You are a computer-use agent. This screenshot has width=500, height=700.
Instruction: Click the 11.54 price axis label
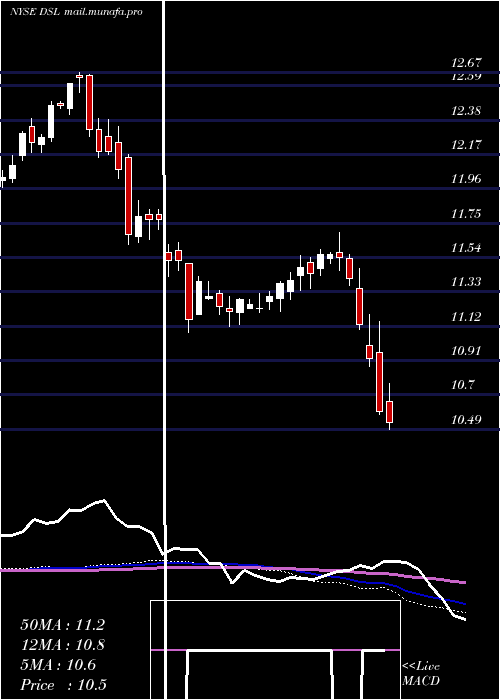(466, 248)
